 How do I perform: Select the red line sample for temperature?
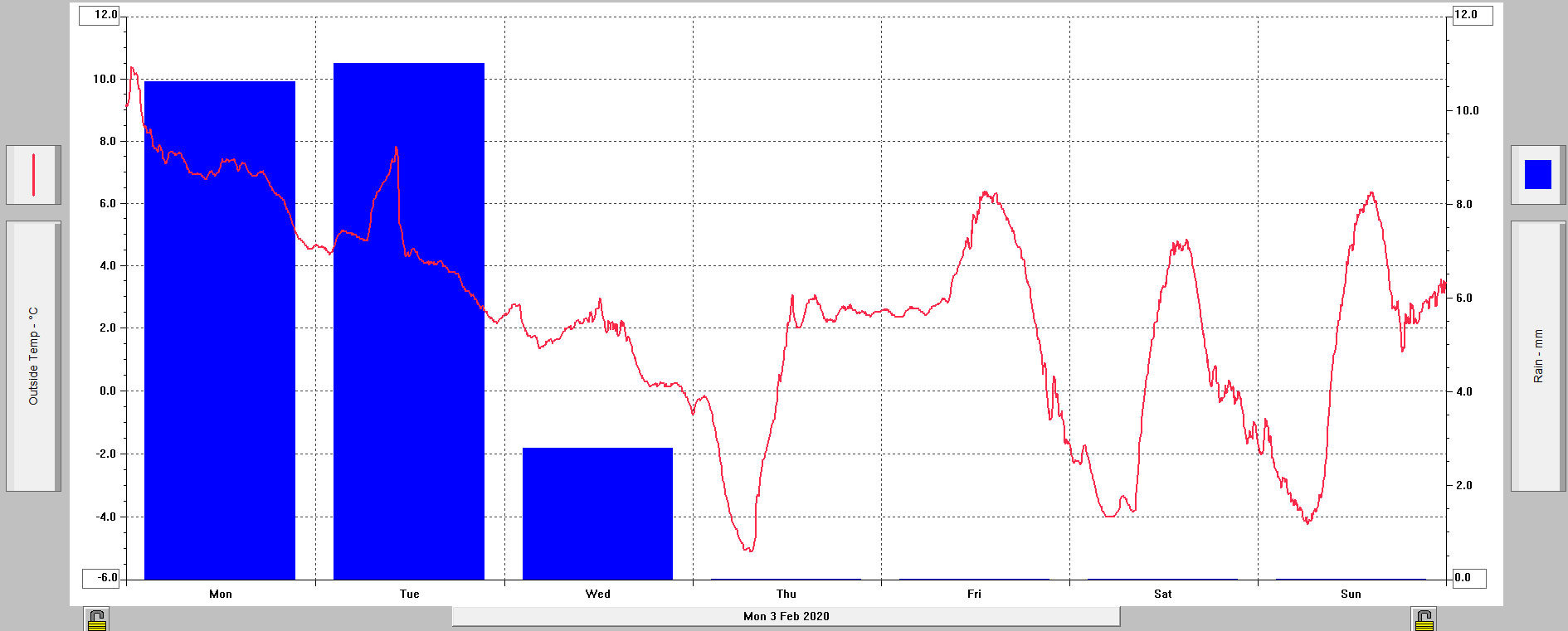point(33,175)
